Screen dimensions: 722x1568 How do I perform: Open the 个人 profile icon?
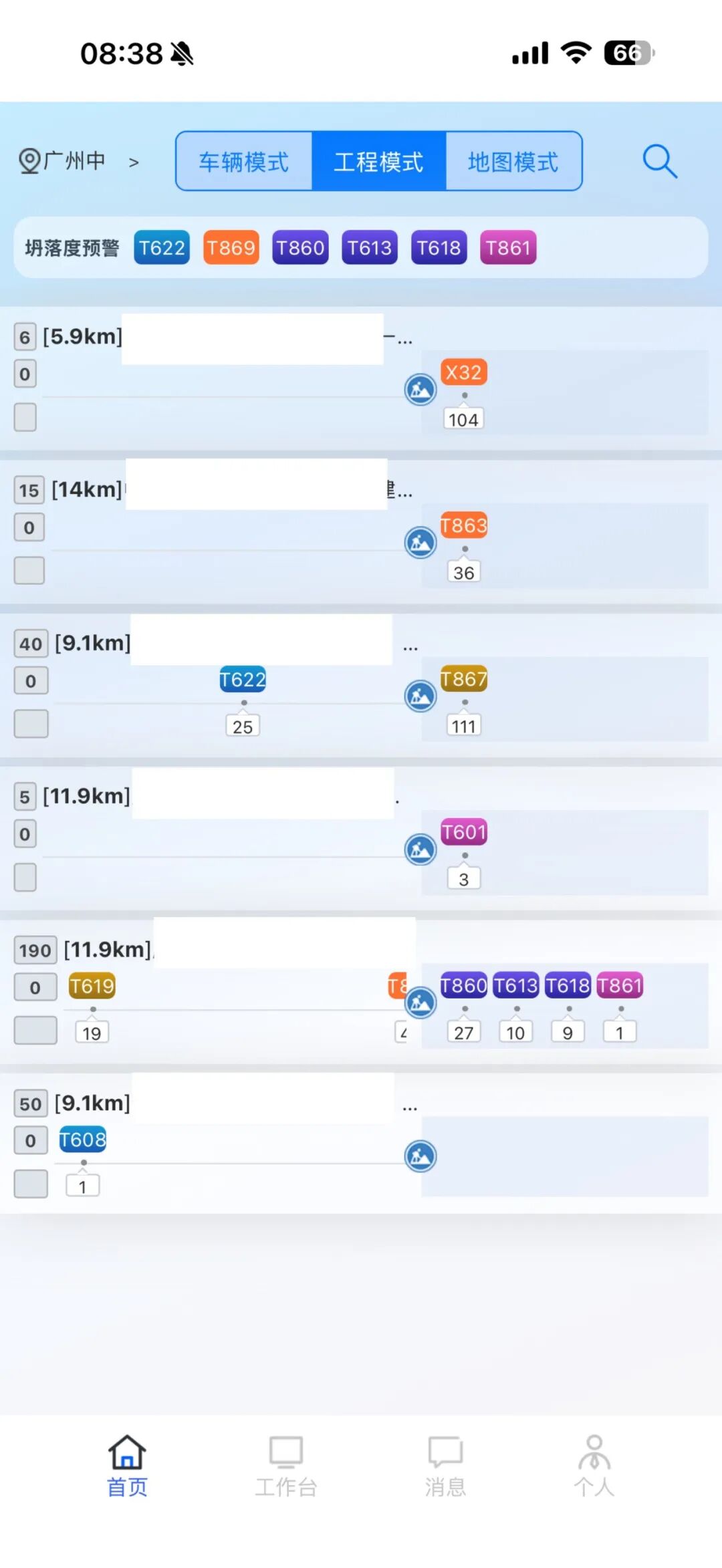(x=594, y=1452)
